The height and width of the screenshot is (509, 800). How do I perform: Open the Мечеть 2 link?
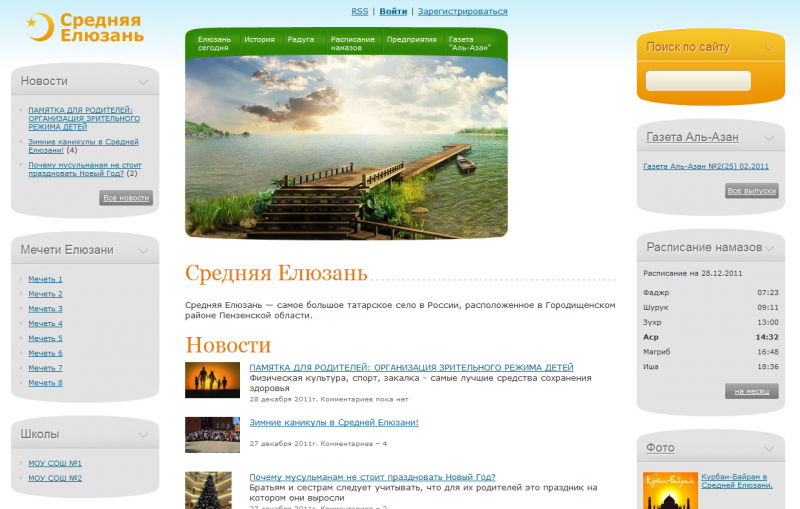[x=45, y=294]
